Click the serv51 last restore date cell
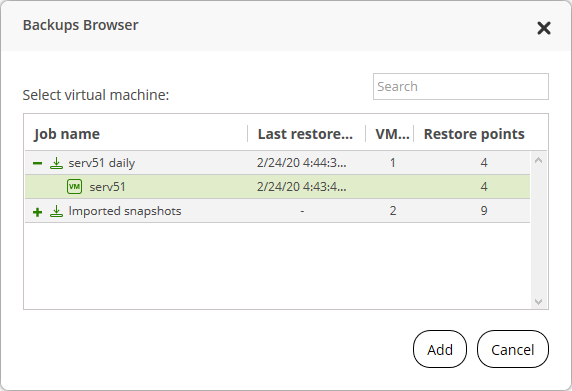The width and height of the screenshot is (572, 391). pos(302,187)
